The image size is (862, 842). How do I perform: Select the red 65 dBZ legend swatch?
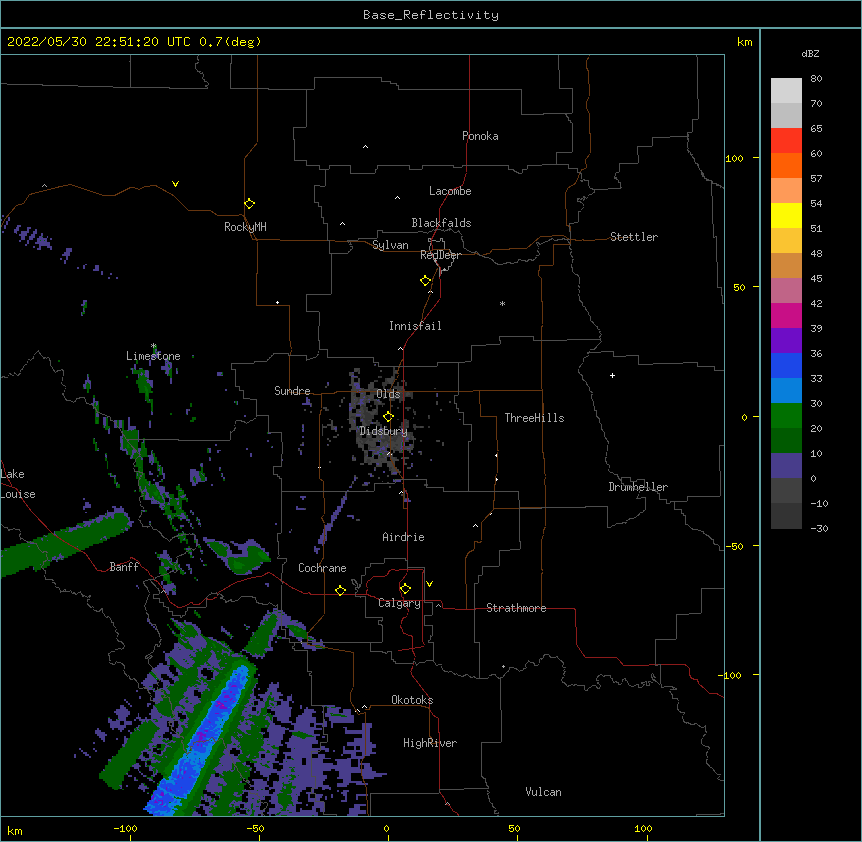pos(786,141)
